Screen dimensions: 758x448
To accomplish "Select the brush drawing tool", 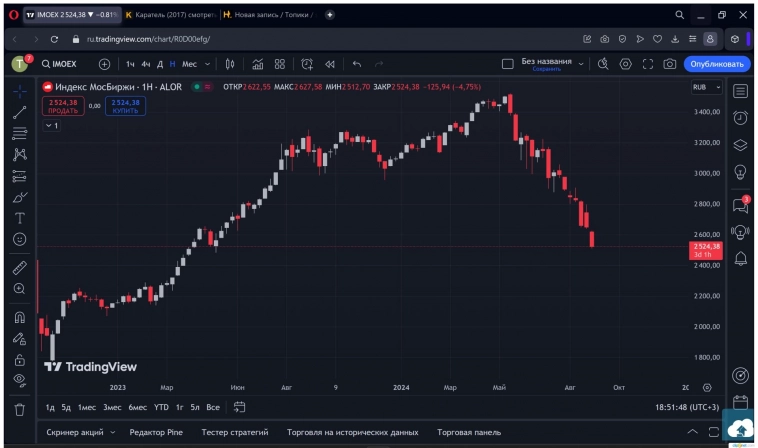I will (x=20, y=197).
